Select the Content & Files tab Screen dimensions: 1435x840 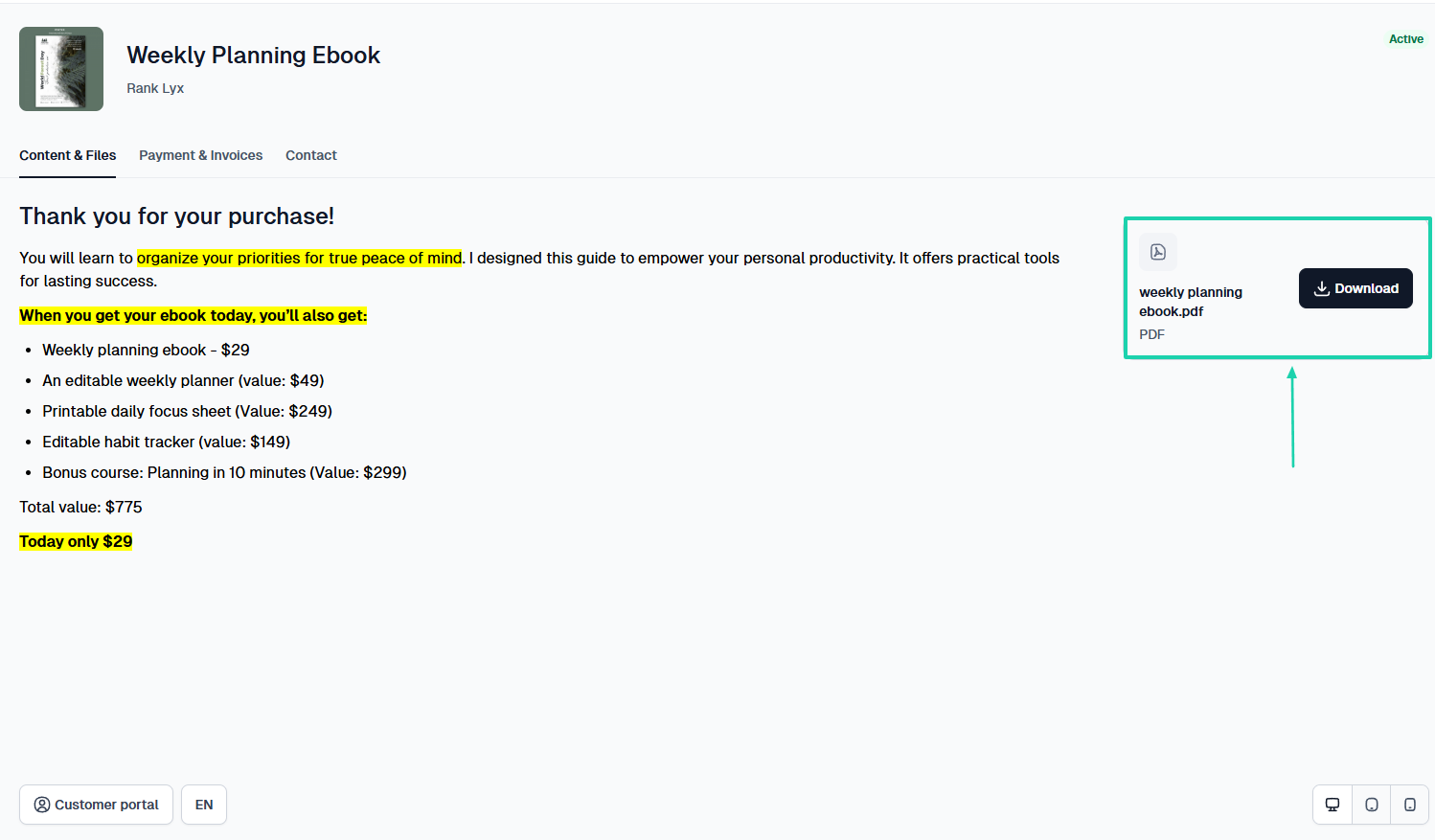pyautogui.click(x=67, y=155)
